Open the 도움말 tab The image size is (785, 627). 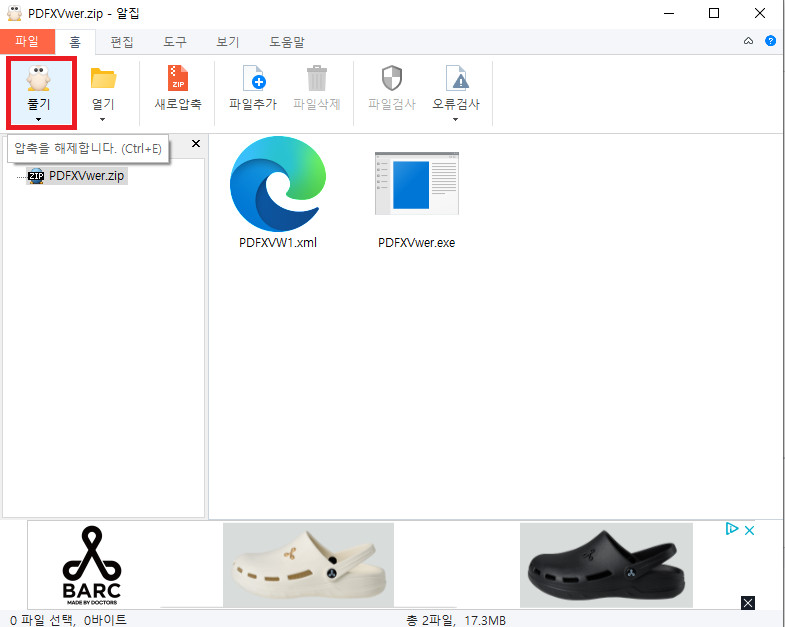287,42
